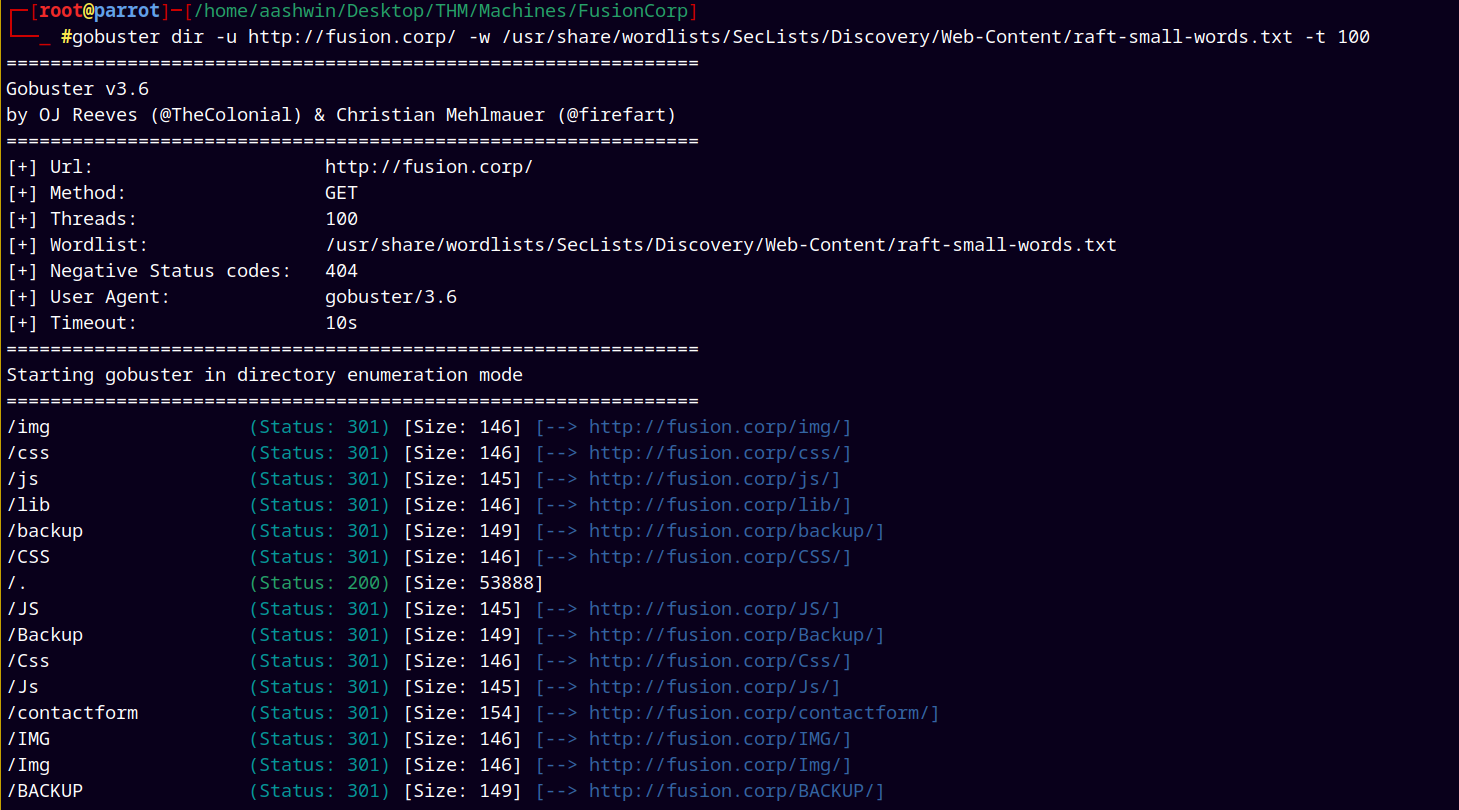Click the [Size: 53888] value
1459x810 pixels.
(473, 583)
